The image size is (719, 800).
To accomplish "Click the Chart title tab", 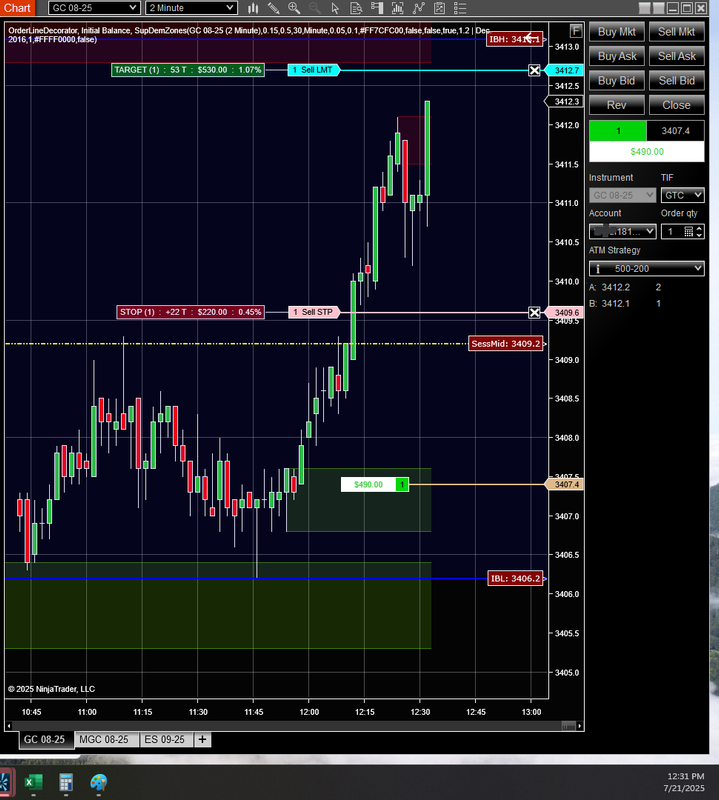I will 17,8.
